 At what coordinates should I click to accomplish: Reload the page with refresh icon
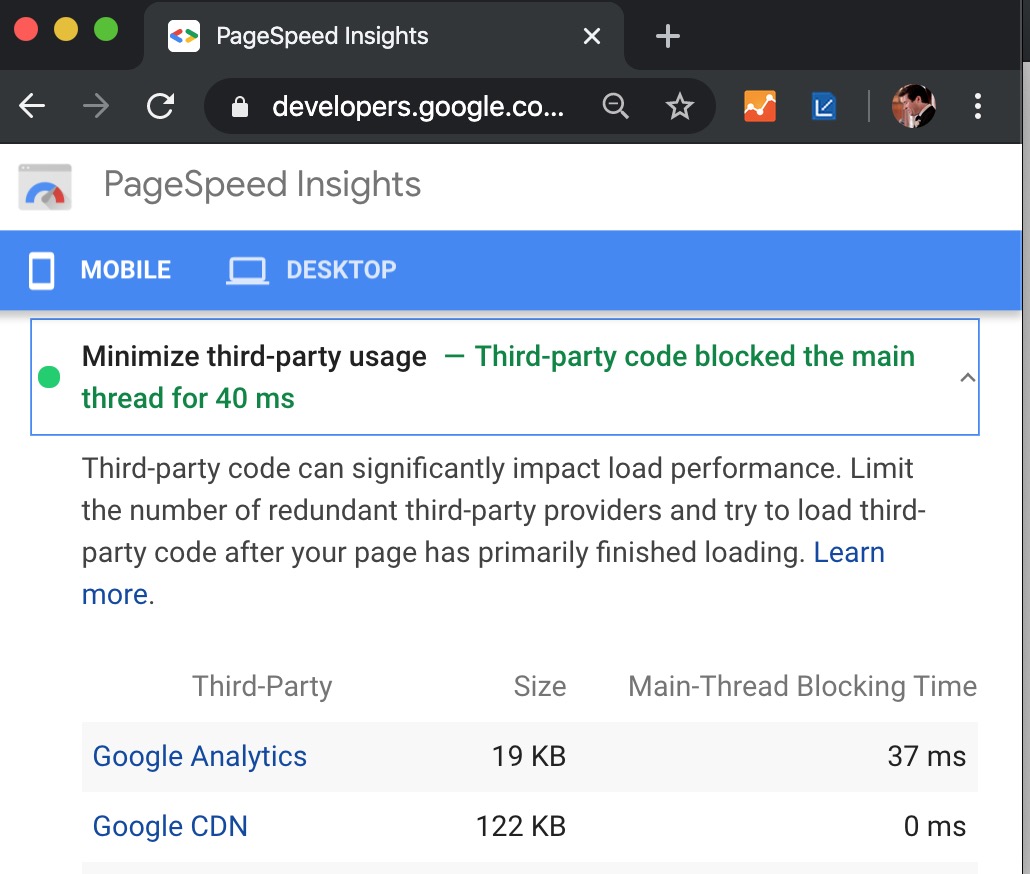point(160,106)
